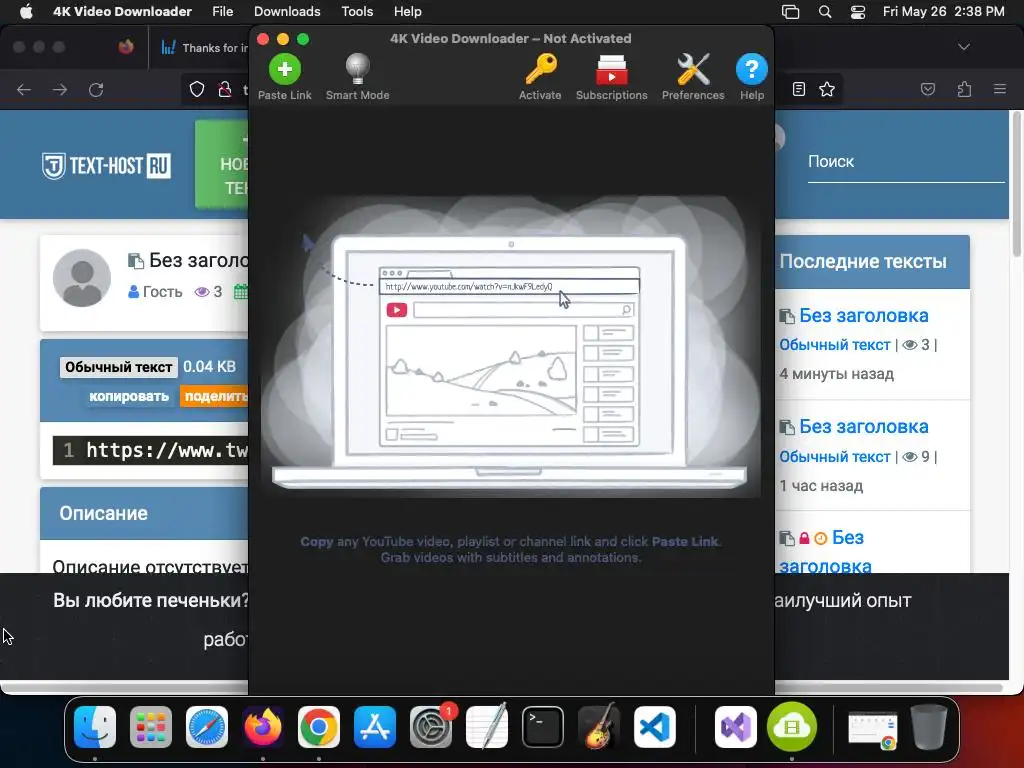Open App Store from the Dock

375,726
